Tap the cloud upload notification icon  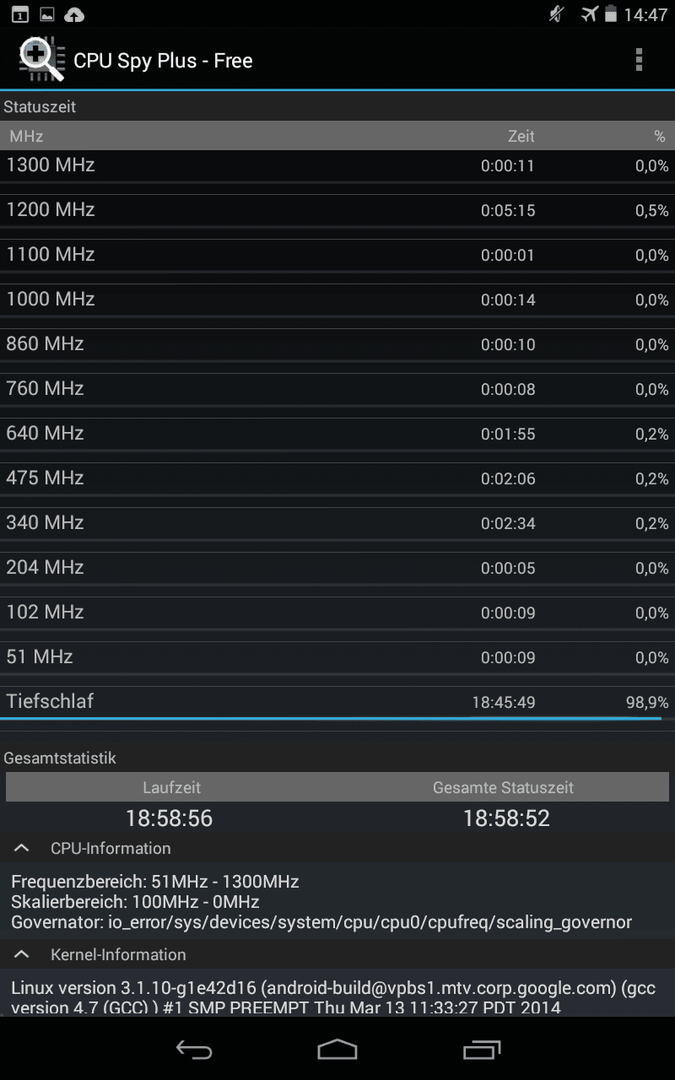coord(74,14)
